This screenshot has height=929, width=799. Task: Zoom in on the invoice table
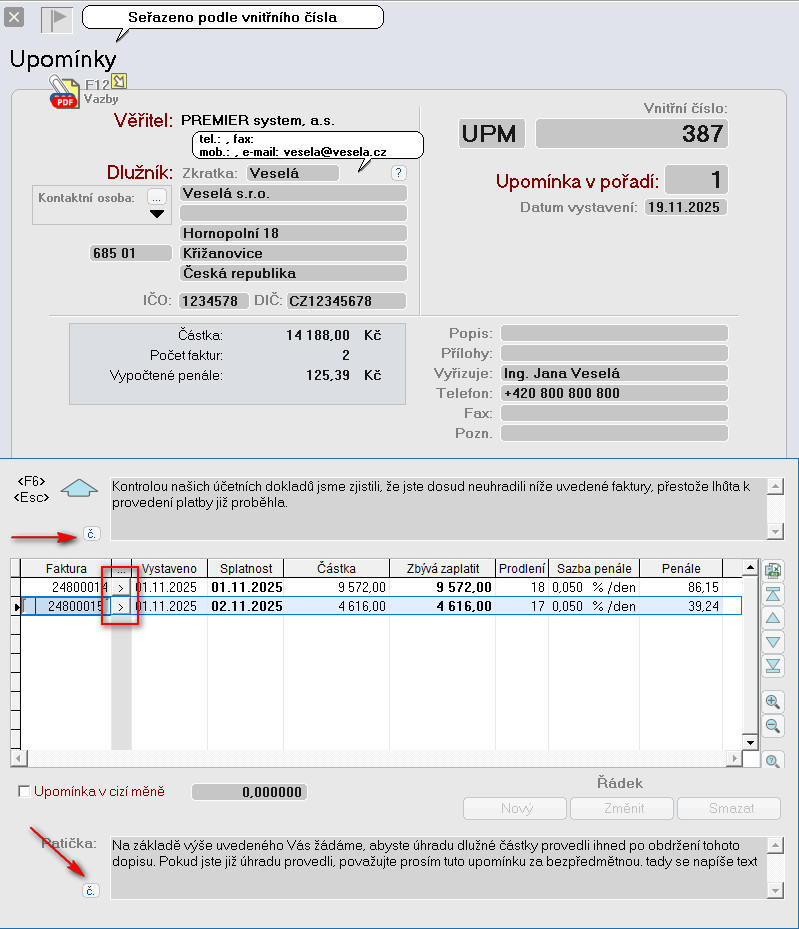[773, 701]
